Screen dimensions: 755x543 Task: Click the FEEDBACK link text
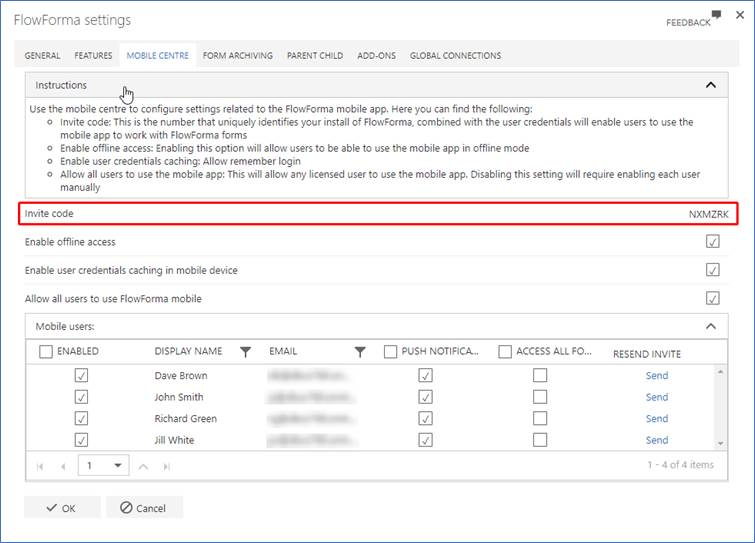[688, 23]
